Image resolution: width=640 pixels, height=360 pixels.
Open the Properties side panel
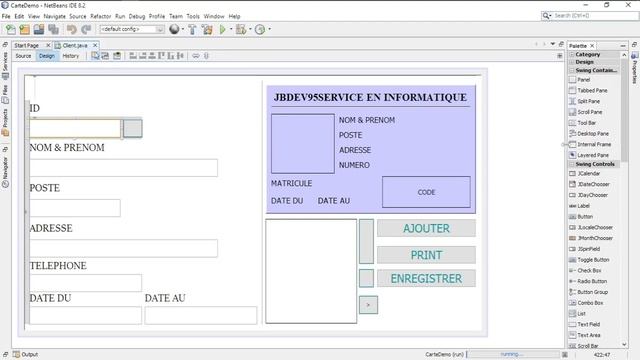[x=635, y=68]
